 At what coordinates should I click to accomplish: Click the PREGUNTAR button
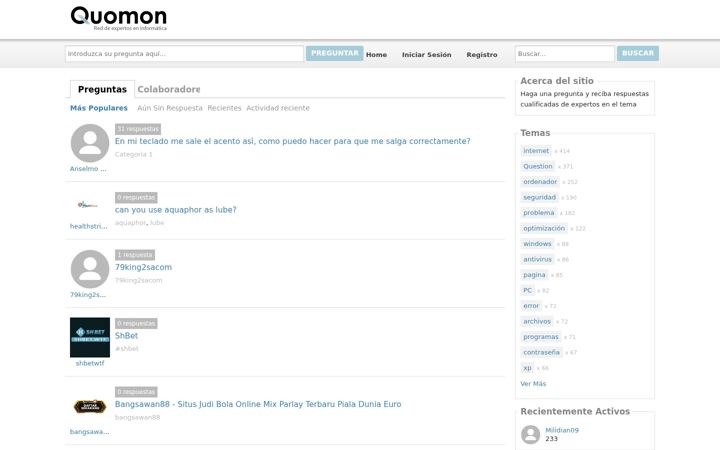pyautogui.click(x=334, y=53)
